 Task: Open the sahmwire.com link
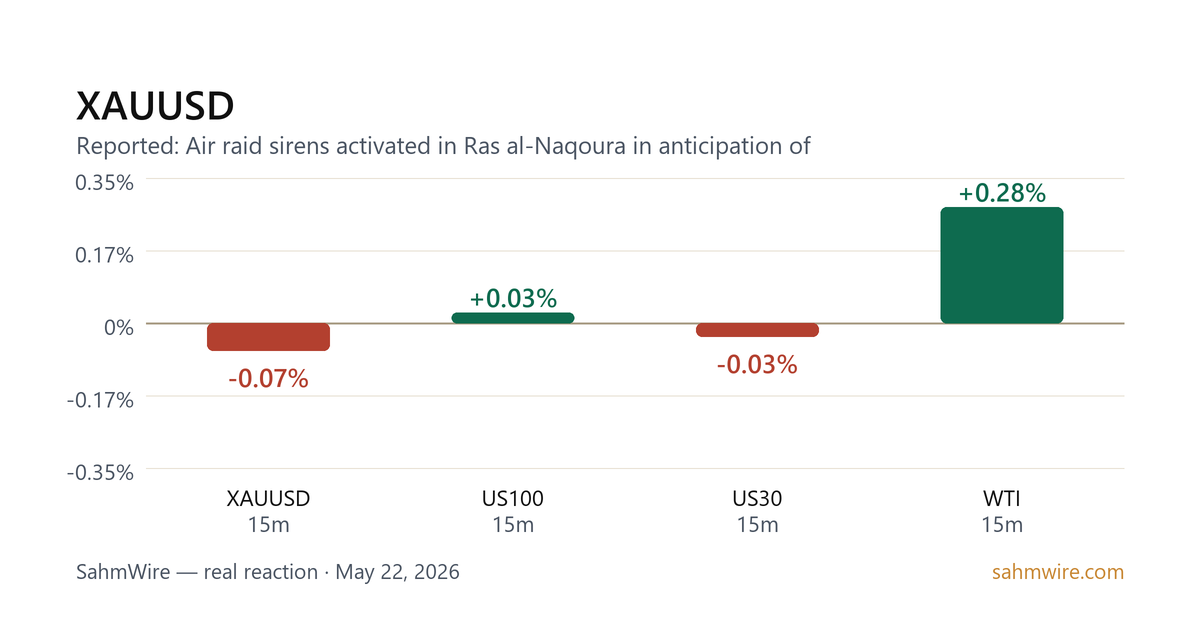click(1058, 572)
